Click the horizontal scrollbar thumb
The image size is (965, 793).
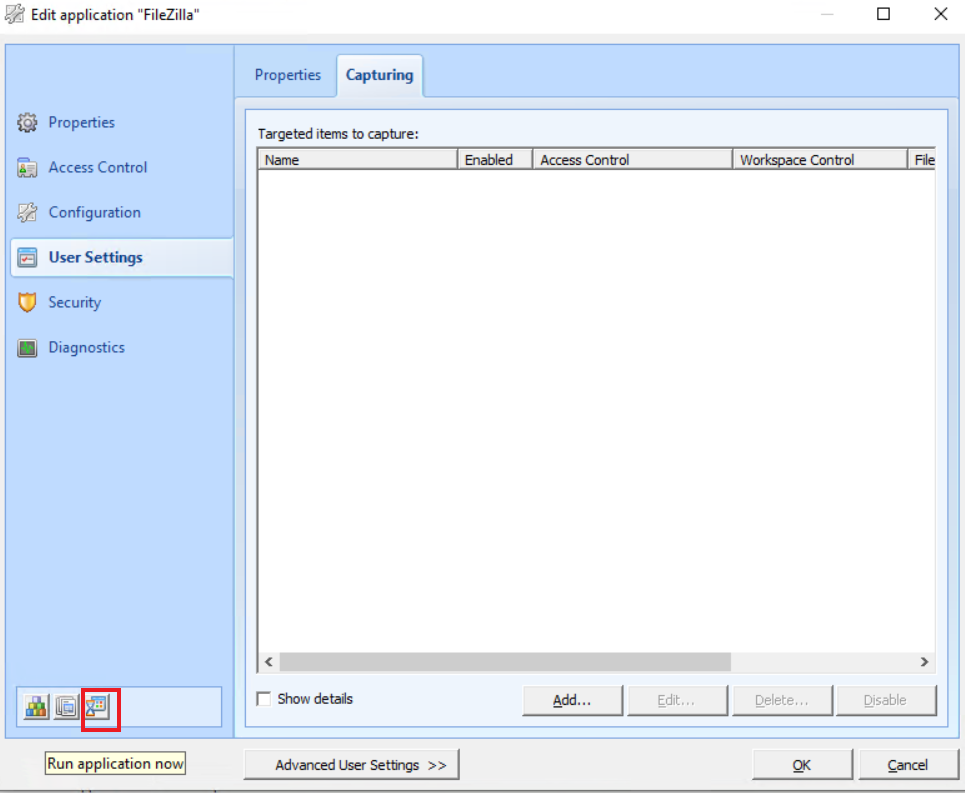[x=505, y=662]
